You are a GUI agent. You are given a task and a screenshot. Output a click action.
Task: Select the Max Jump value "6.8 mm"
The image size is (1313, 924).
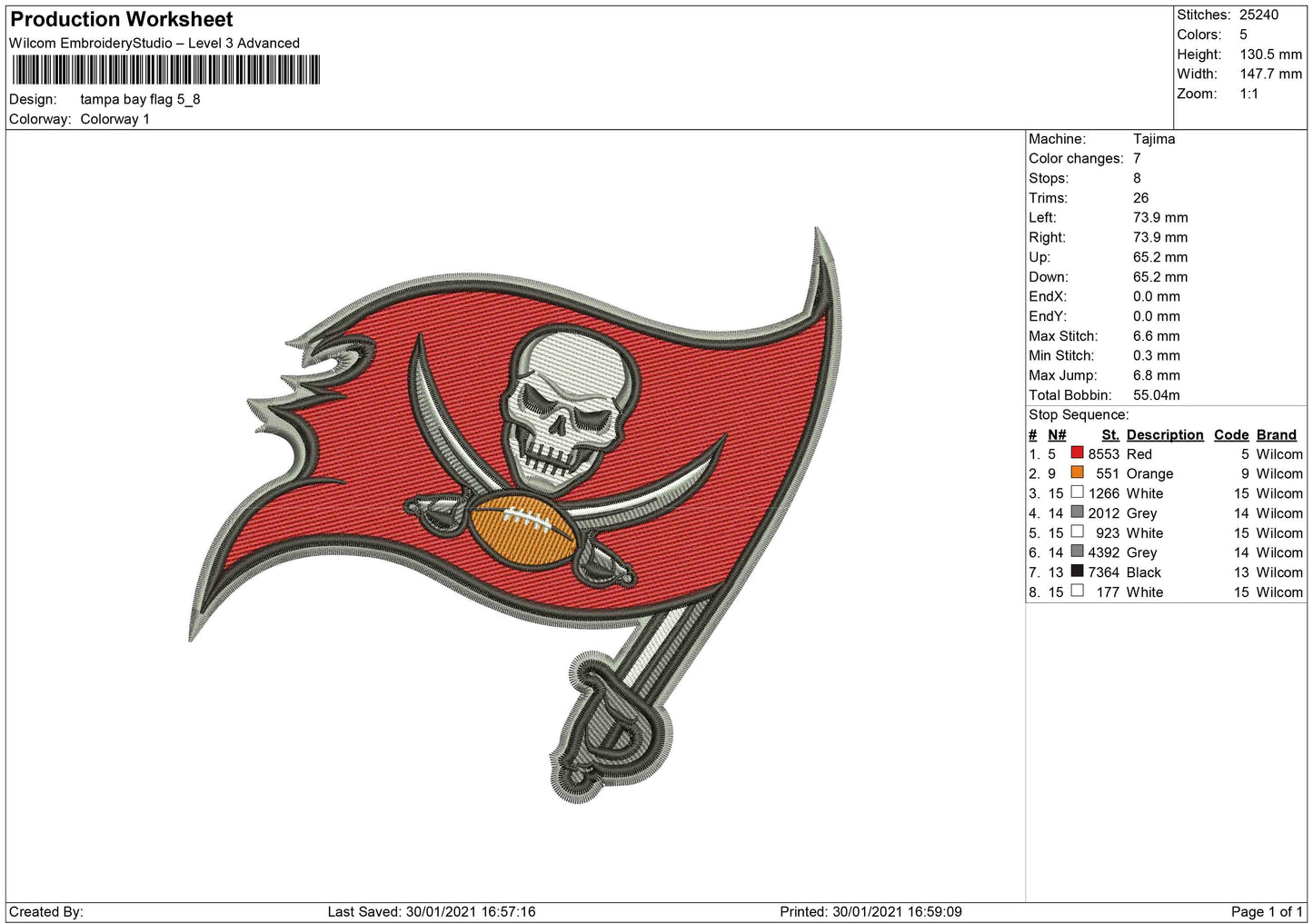click(1157, 376)
